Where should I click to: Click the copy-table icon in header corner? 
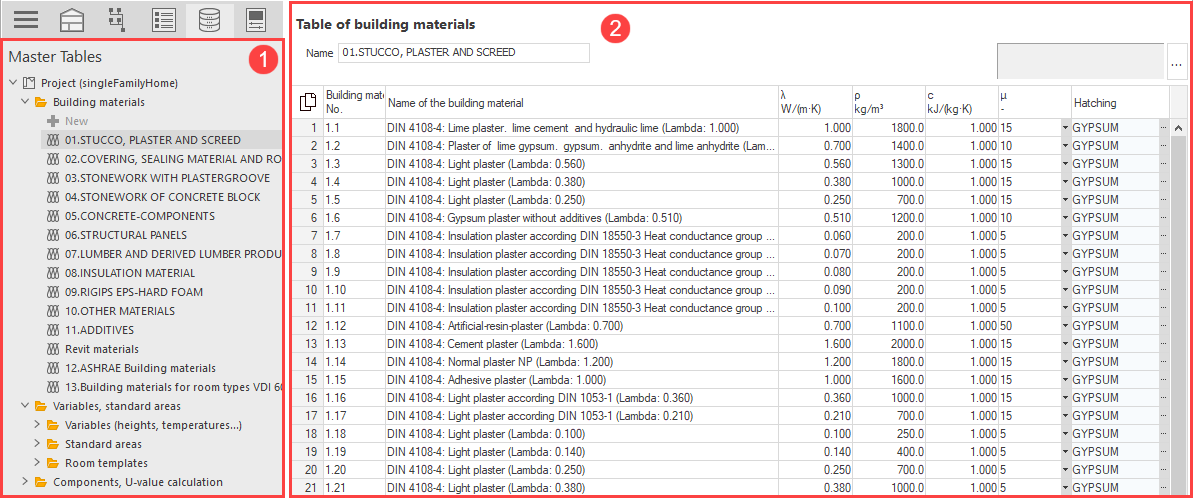tap(307, 102)
